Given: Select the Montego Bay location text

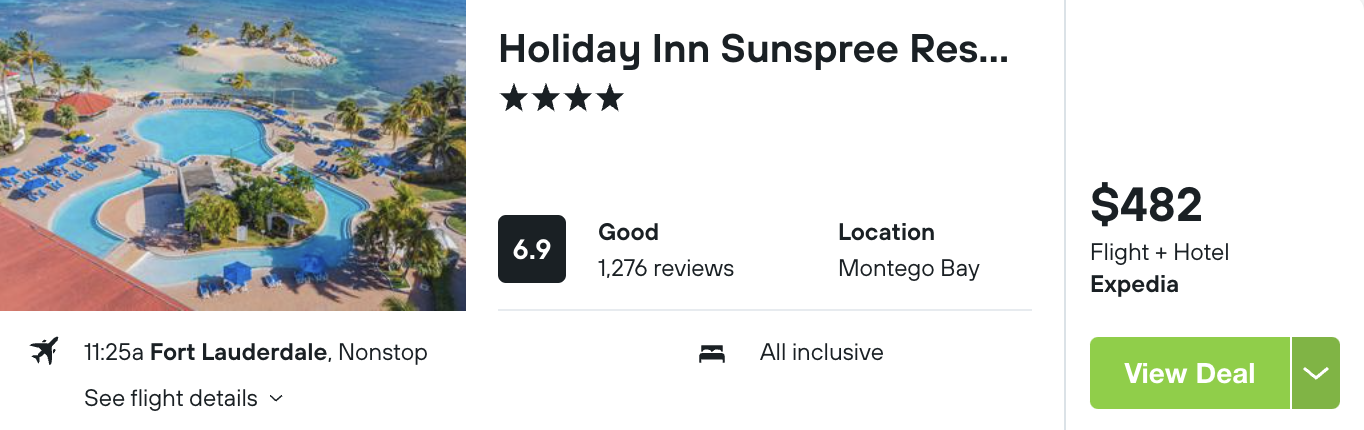Looking at the screenshot, I should point(909,268).
